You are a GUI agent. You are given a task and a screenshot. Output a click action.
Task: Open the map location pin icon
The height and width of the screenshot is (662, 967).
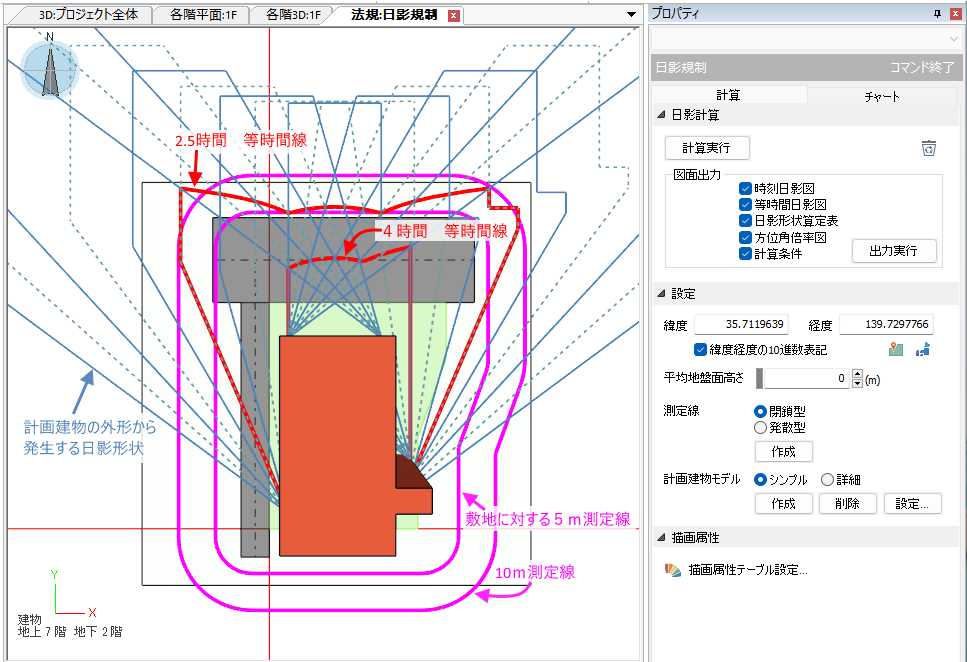click(896, 349)
